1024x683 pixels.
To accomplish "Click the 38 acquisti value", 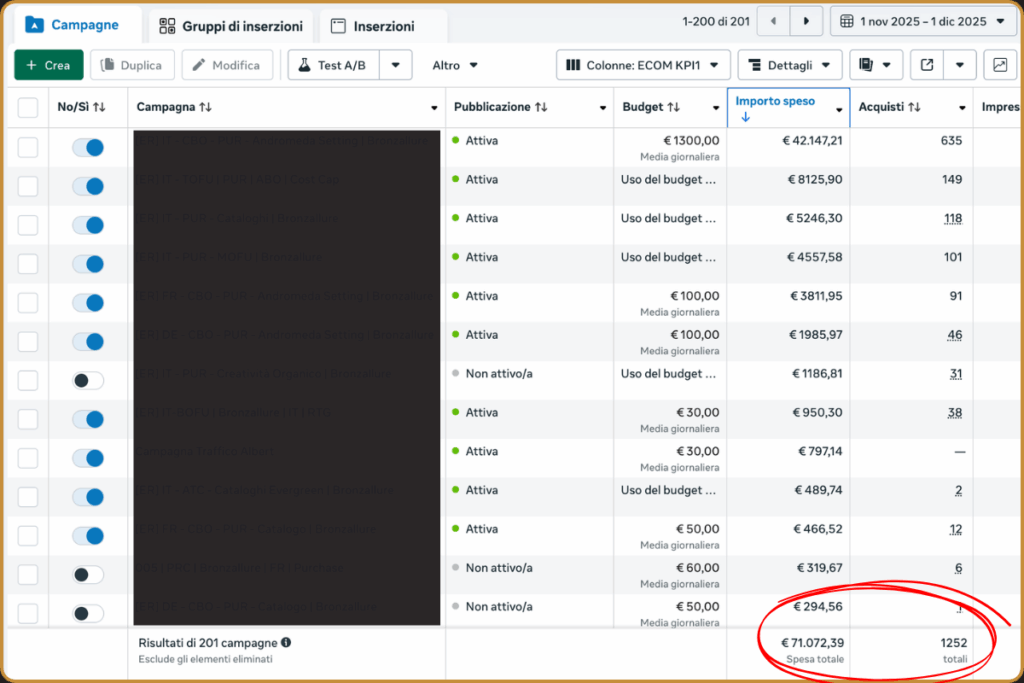I will tap(955, 413).
